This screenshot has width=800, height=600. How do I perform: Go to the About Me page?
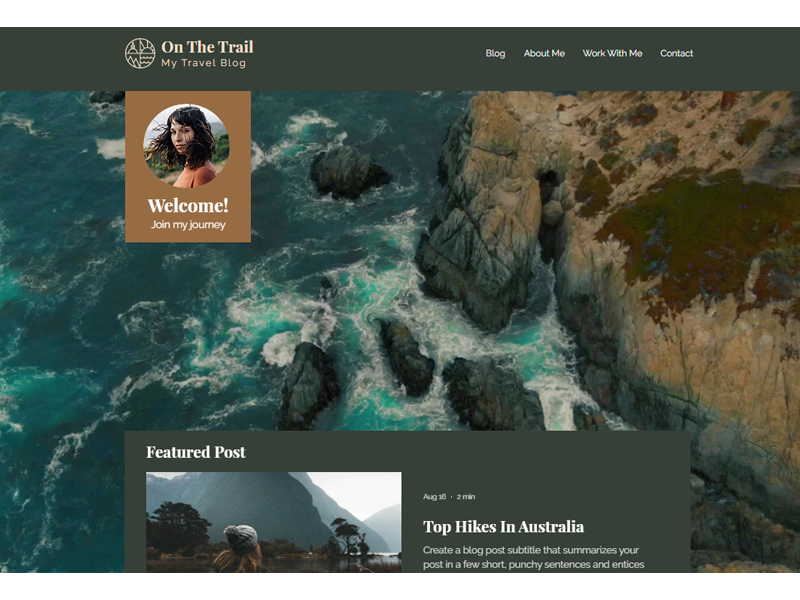544,53
